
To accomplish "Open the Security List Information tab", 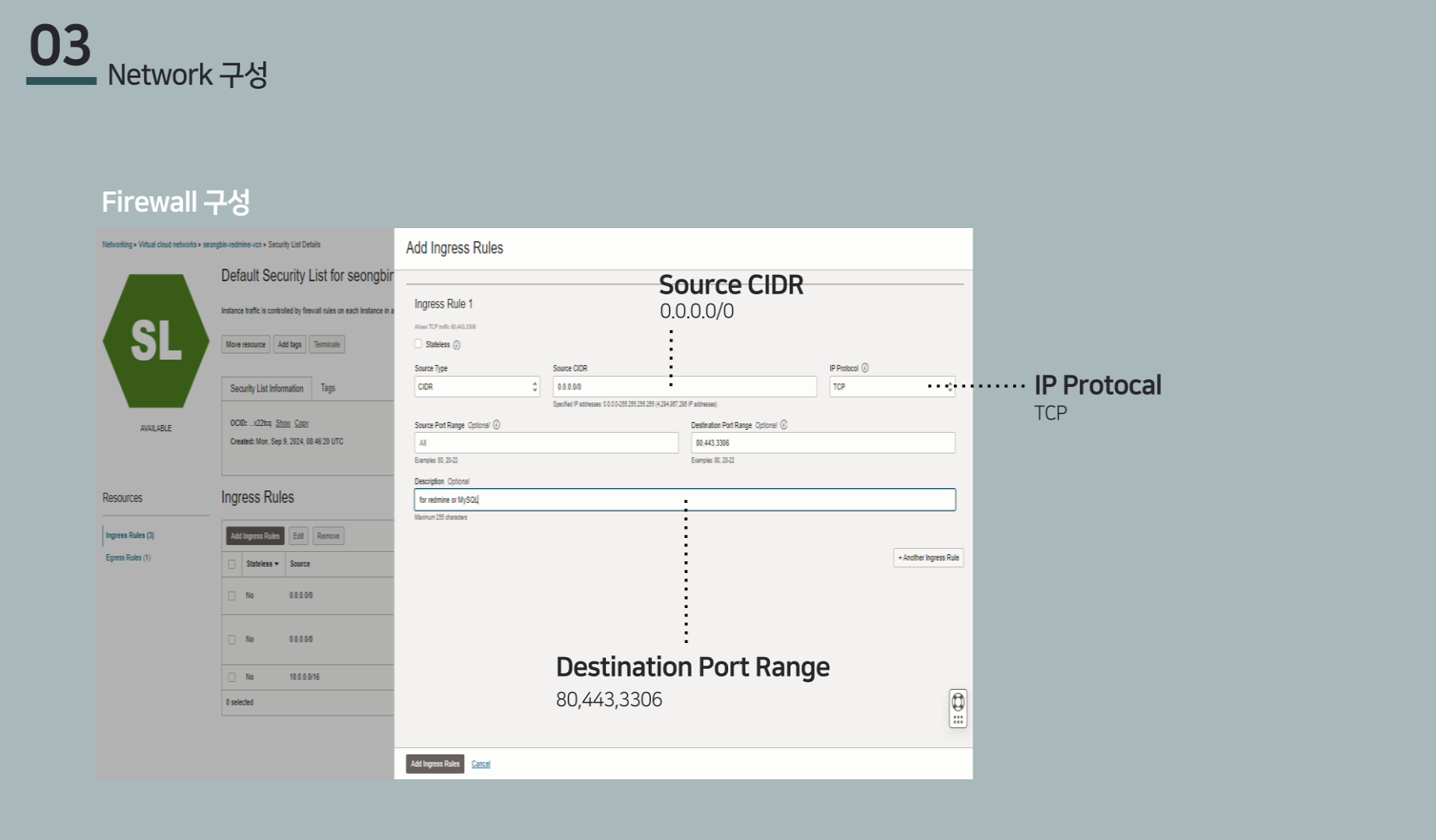I will (266, 388).
